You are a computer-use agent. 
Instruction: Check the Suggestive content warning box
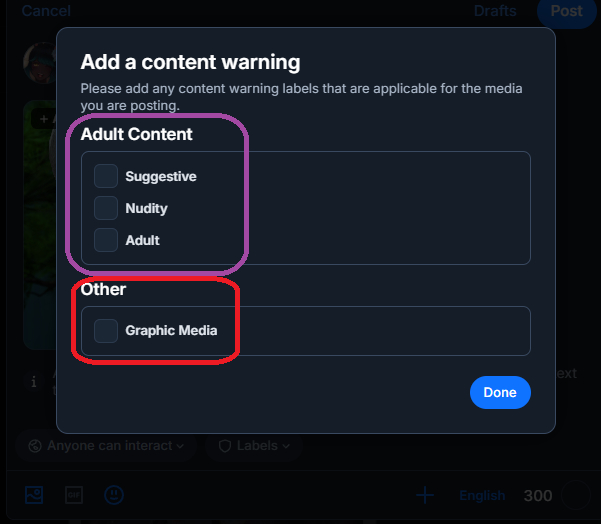point(106,176)
